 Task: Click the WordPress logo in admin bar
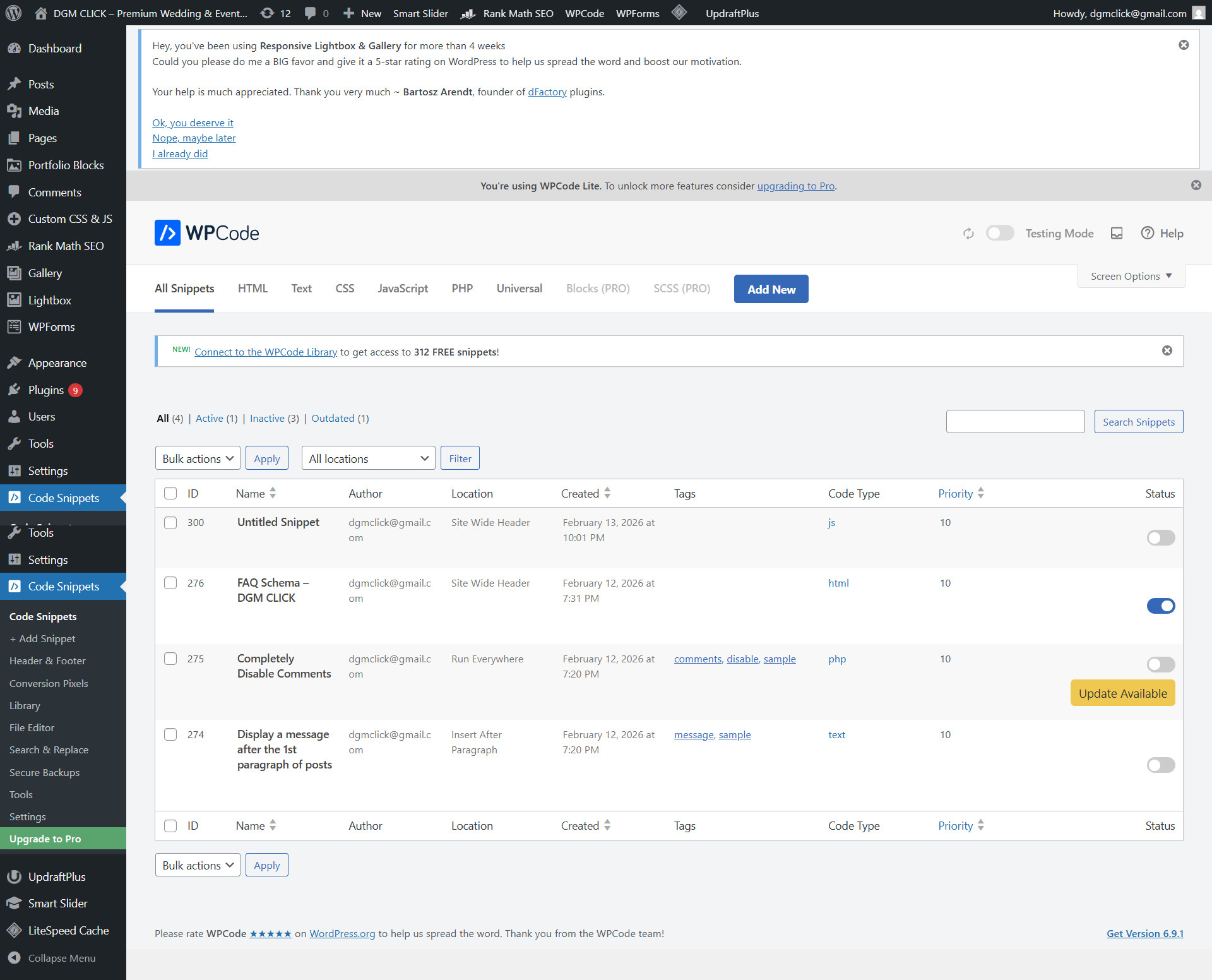click(x=13, y=13)
